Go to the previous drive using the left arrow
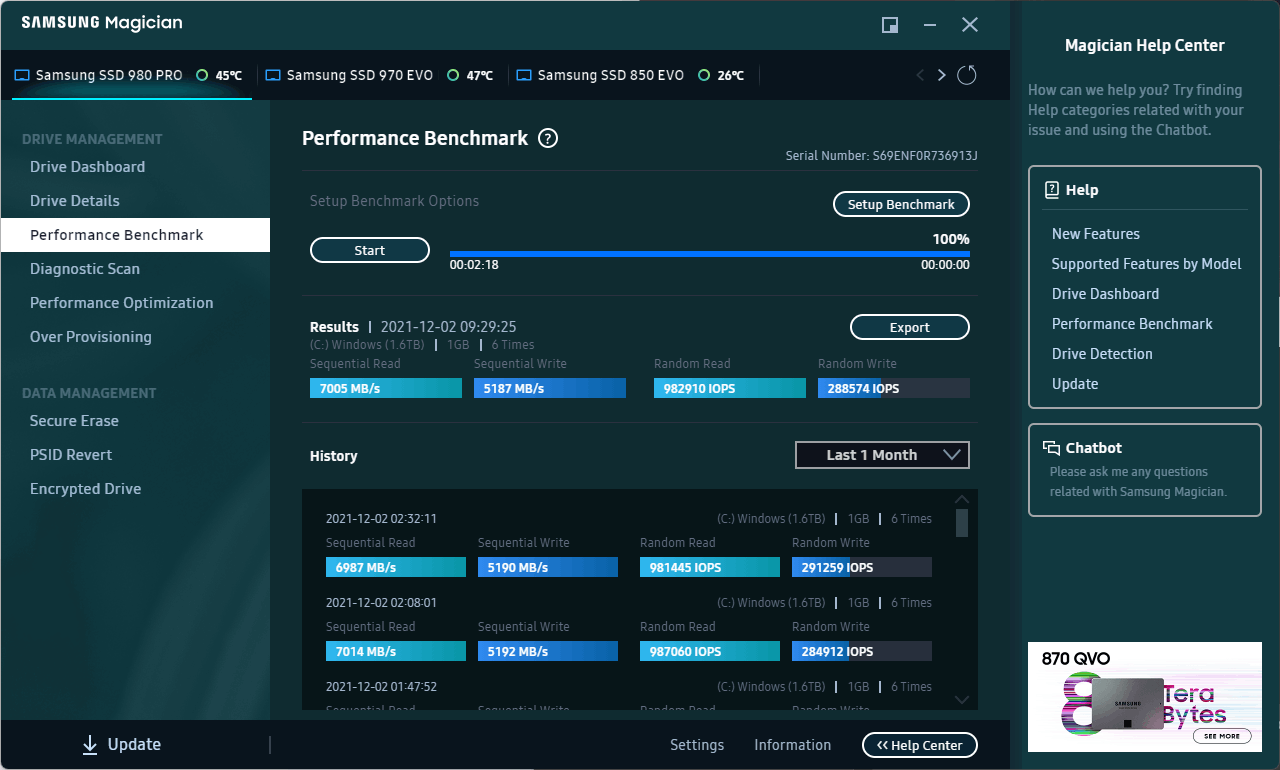 pos(920,75)
